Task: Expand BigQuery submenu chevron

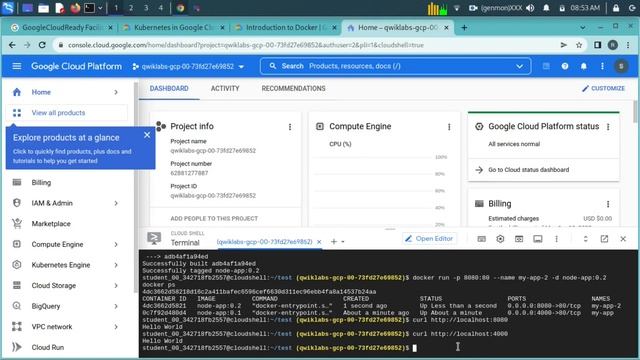Action: 116,307
